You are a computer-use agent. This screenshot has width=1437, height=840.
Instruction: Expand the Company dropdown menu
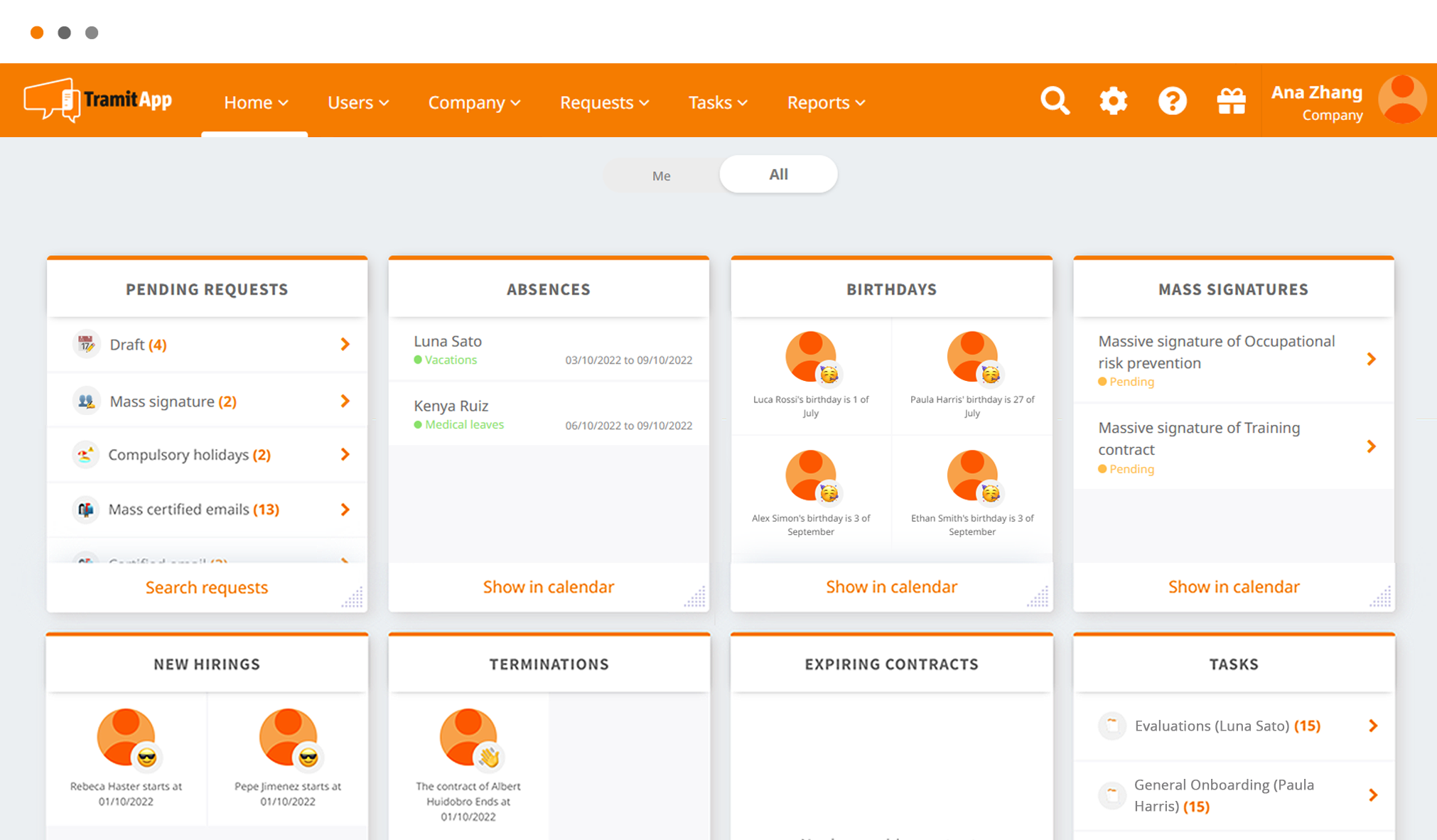click(x=474, y=102)
